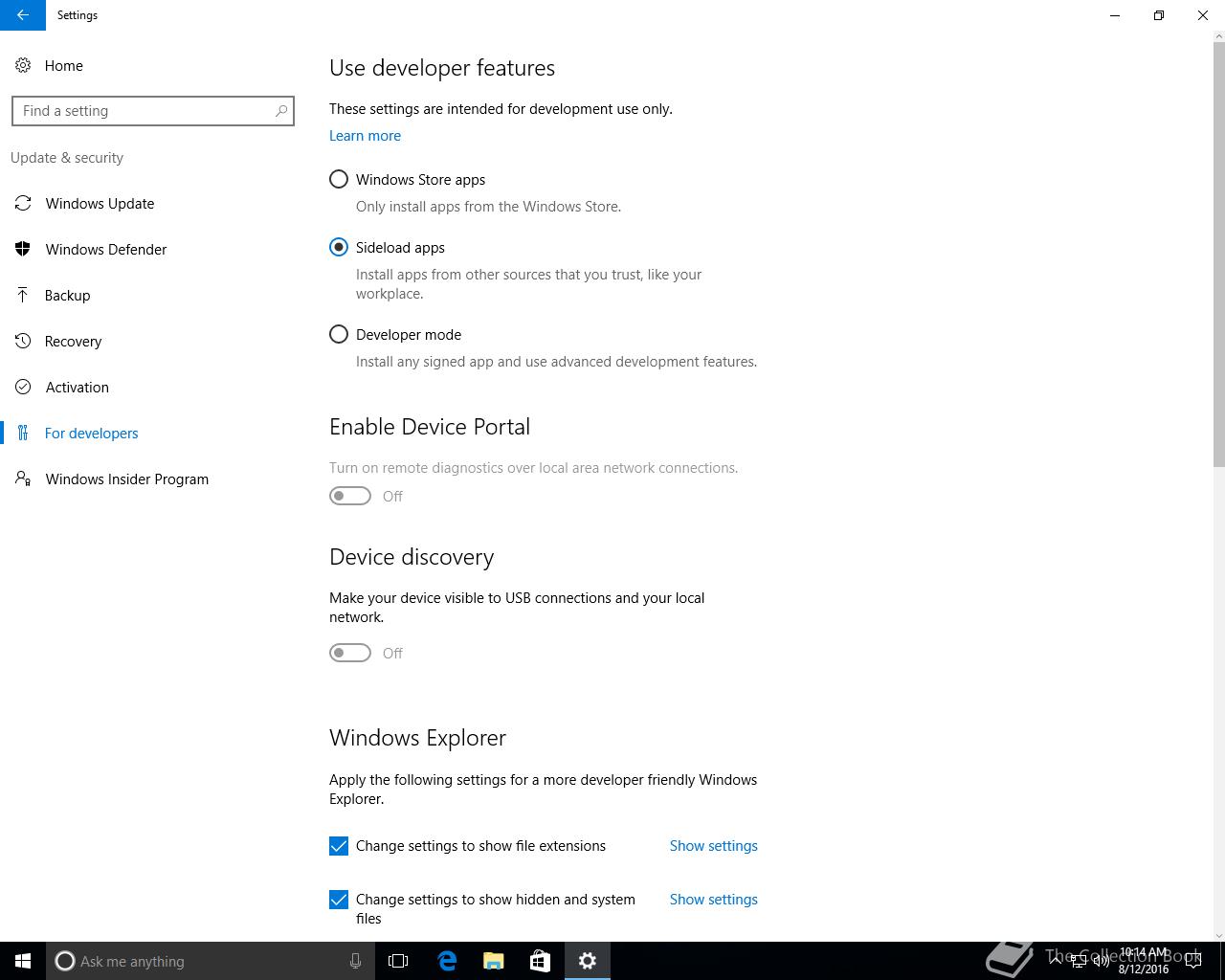The width and height of the screenshot is (1225, 980).
Task: Click the Update & security label
Action: click(x=67, y=158)
